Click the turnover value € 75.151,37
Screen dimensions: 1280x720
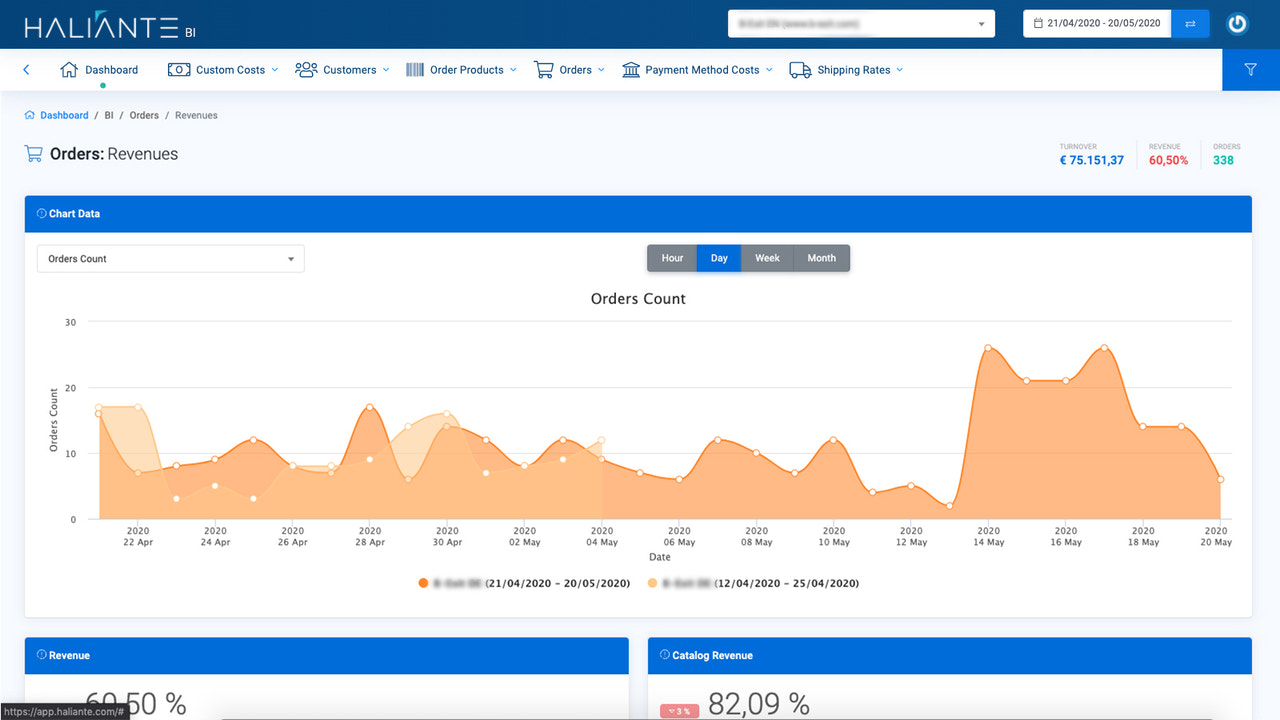(1092, 160)
